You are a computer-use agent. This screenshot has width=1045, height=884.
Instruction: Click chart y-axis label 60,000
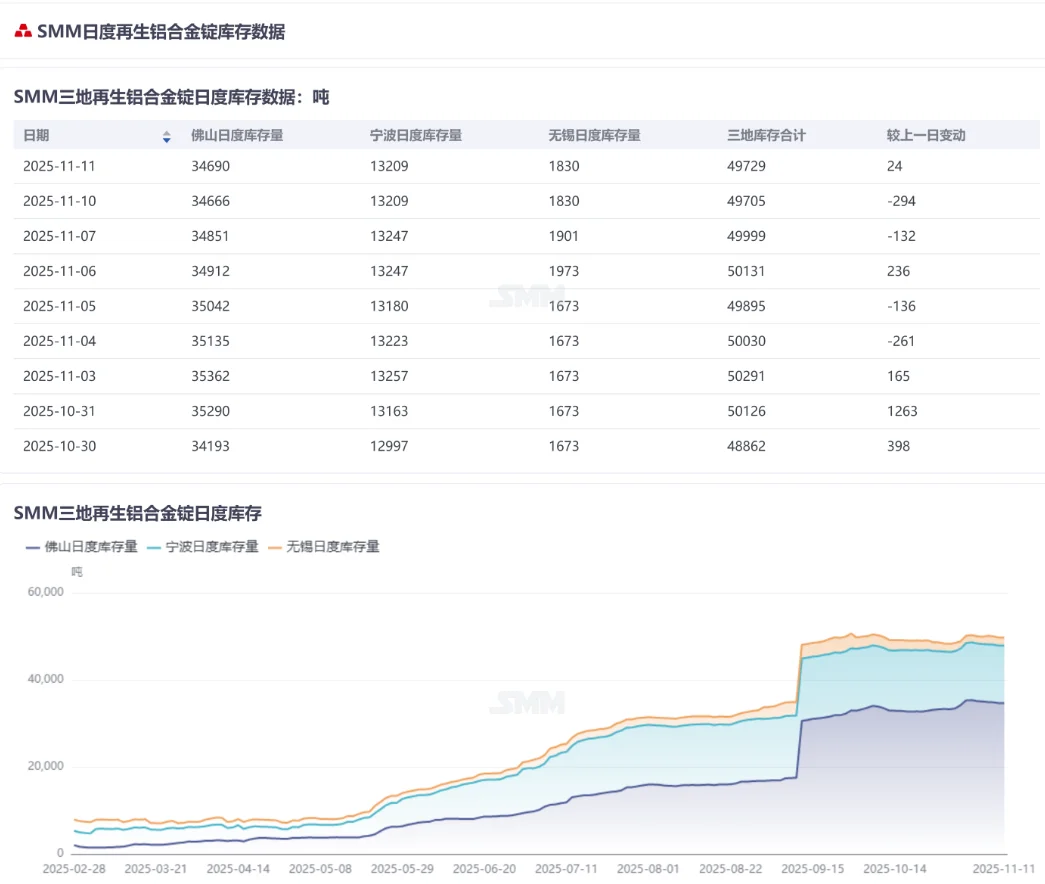[45, 592]
